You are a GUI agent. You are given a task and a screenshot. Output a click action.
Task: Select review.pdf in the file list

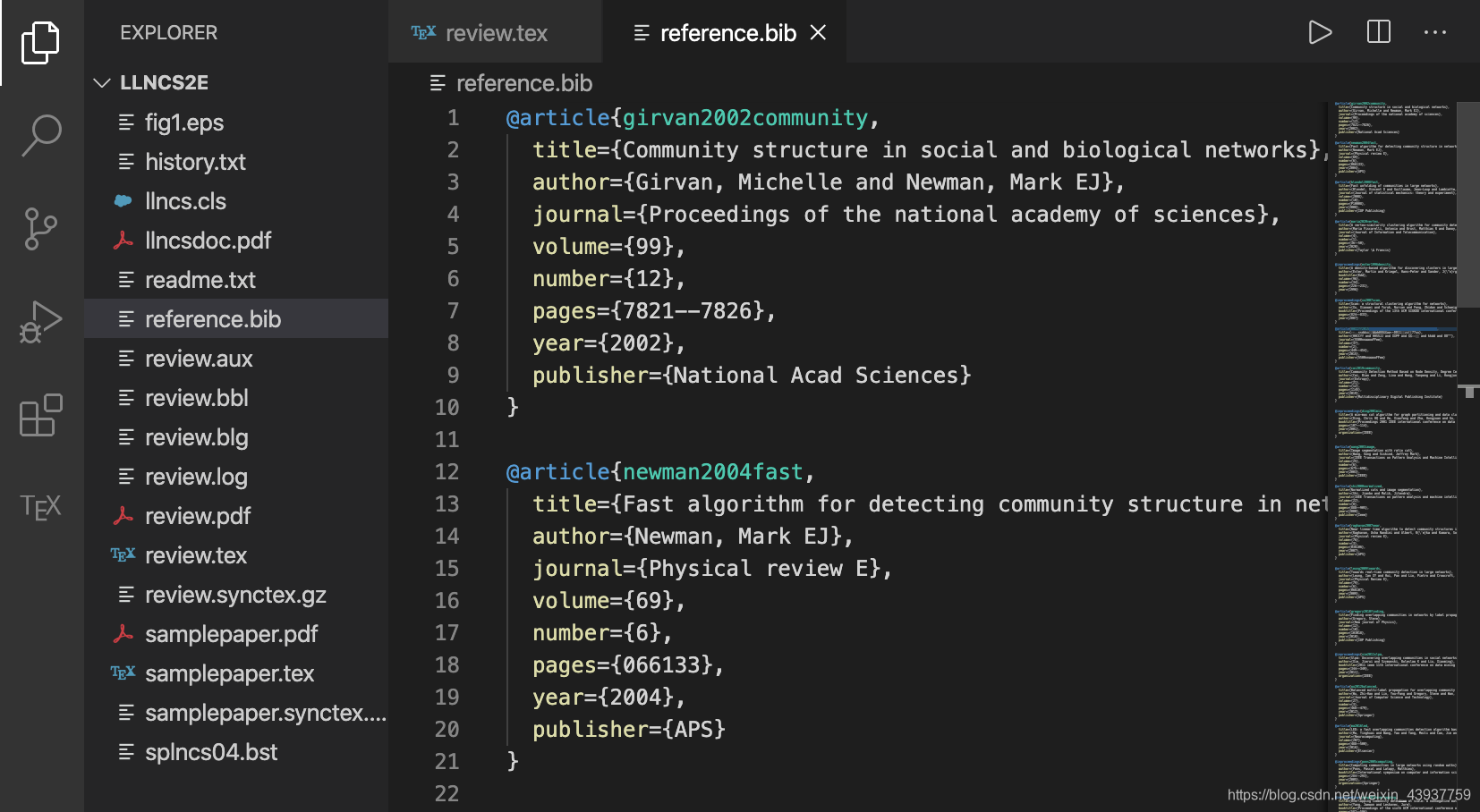[198, 516]
